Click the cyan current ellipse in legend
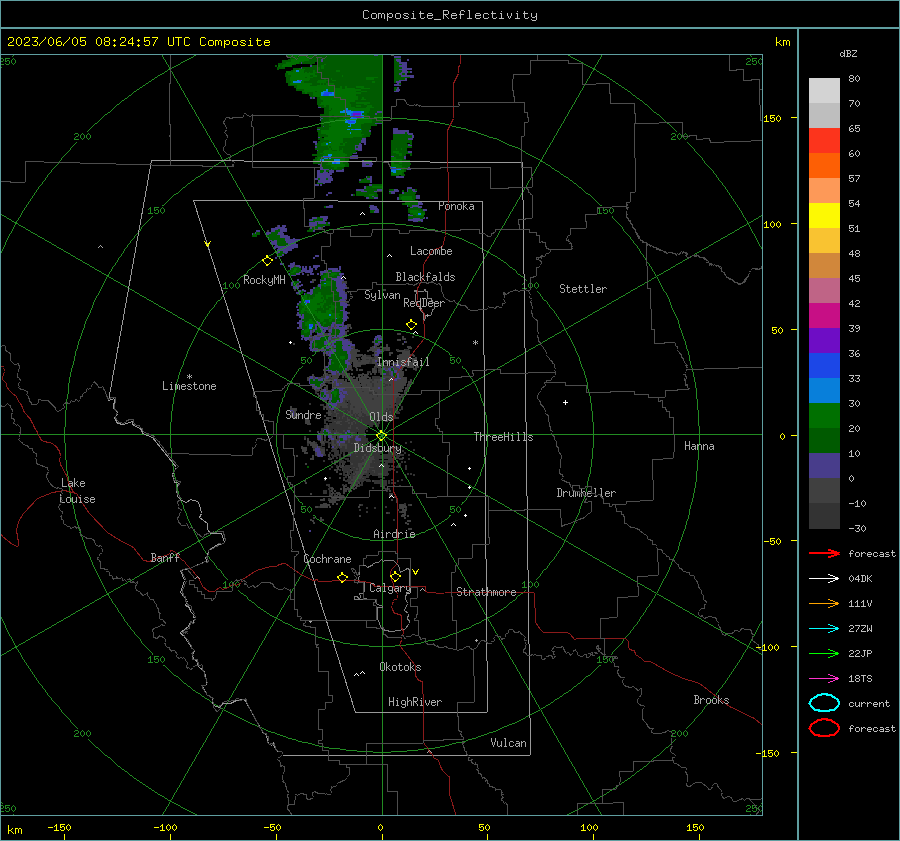This screenshot has width=900, height=841. click(824, 703)
